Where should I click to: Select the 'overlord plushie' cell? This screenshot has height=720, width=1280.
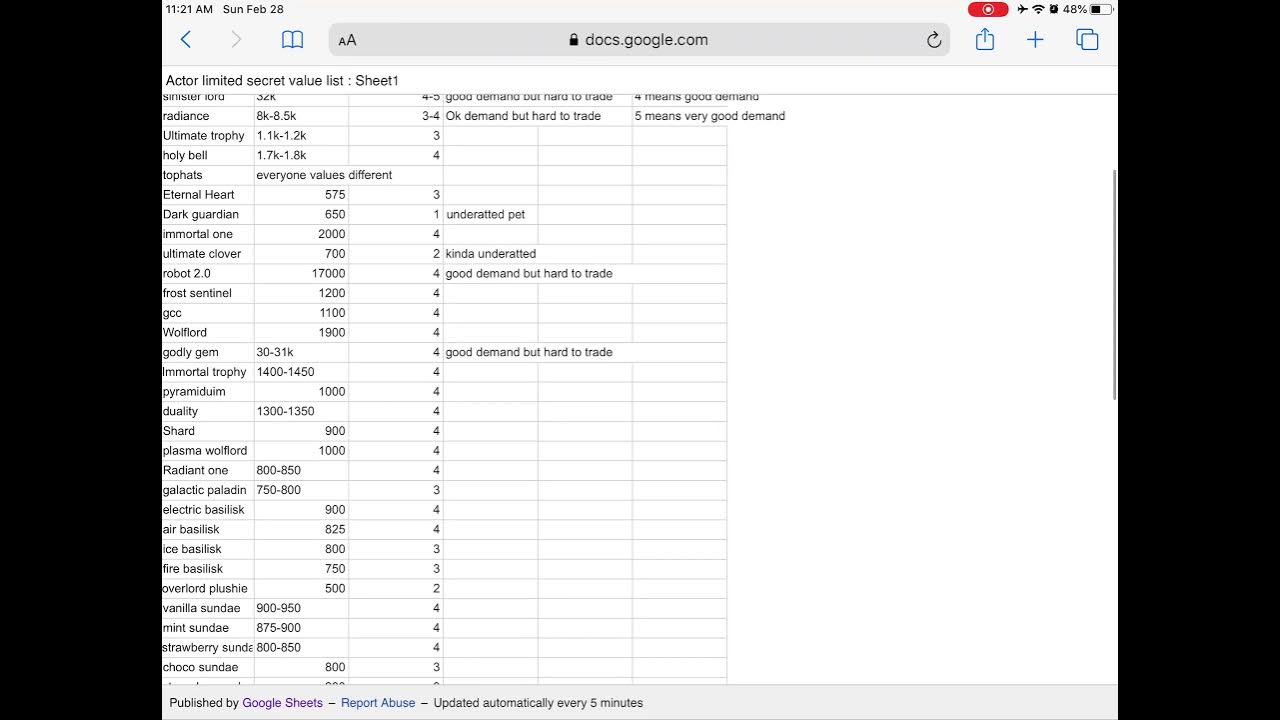click(208, 588)
